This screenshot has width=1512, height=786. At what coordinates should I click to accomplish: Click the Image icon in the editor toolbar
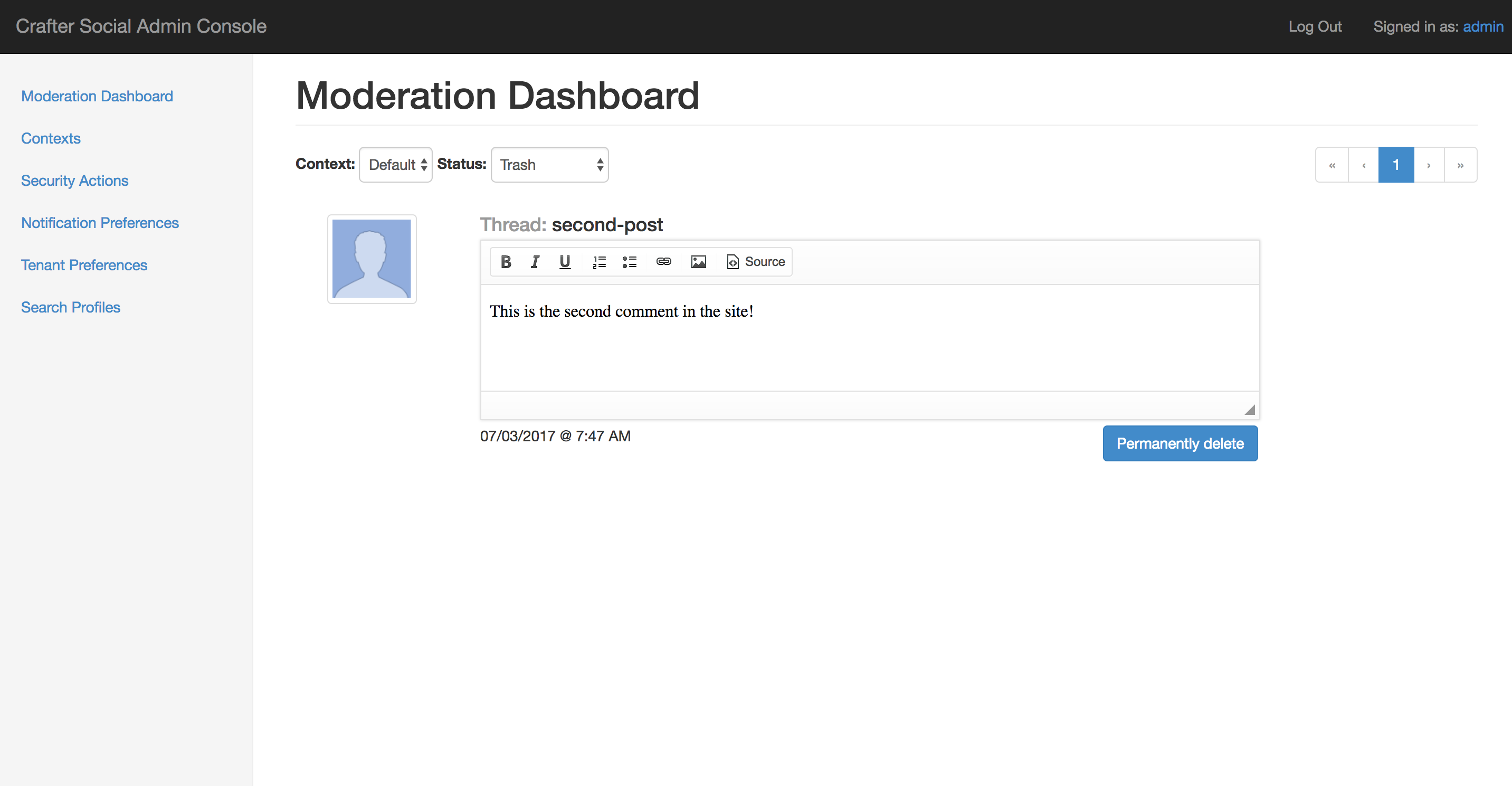[699, 262]
